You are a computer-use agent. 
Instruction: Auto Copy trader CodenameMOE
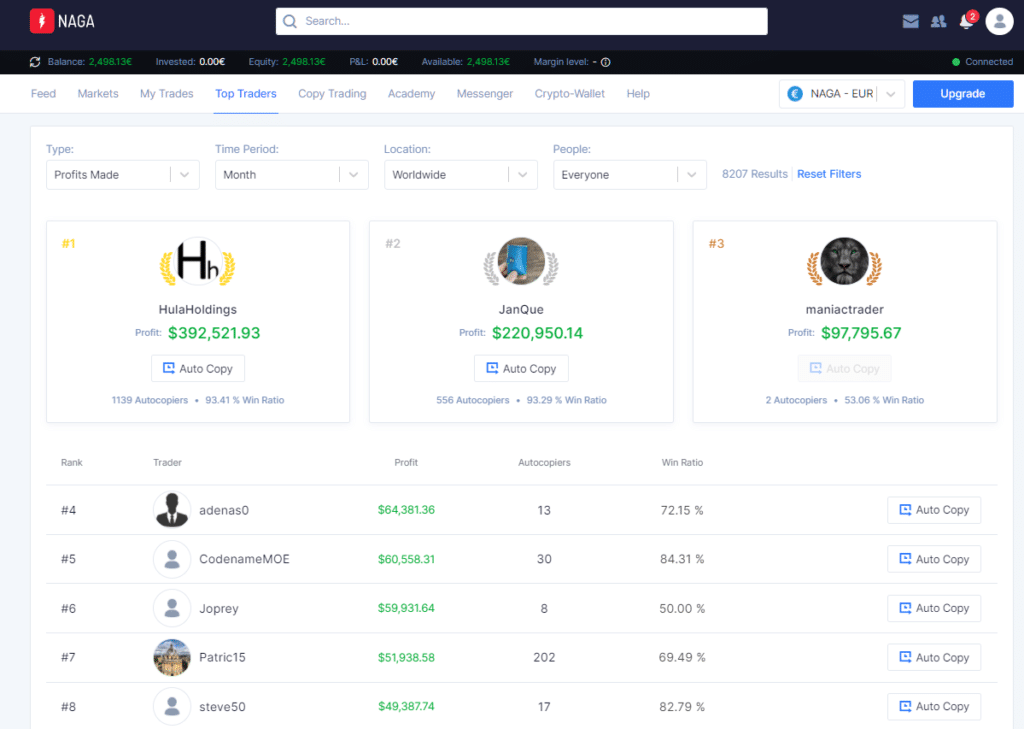[934, 559]
